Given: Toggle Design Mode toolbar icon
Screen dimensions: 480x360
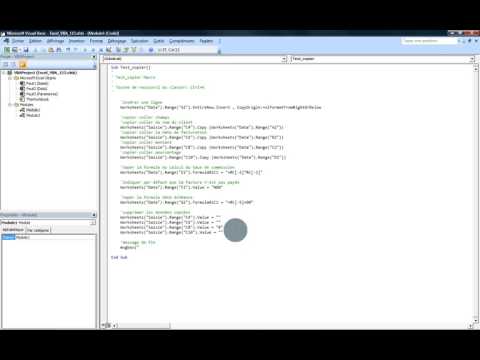Looking at the screenshot, I should click(109, 50).
